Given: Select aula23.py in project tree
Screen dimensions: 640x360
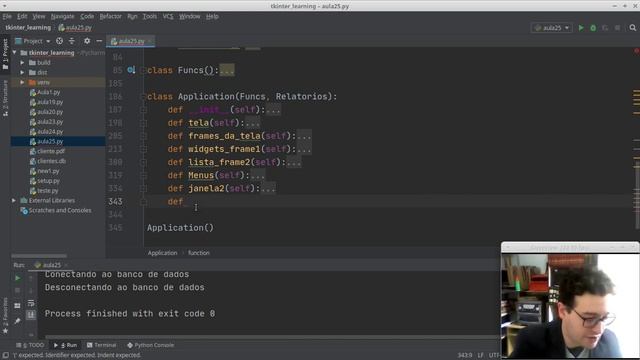Looking at the screenshot, I should pyautogui.click(x=50, y=122).
